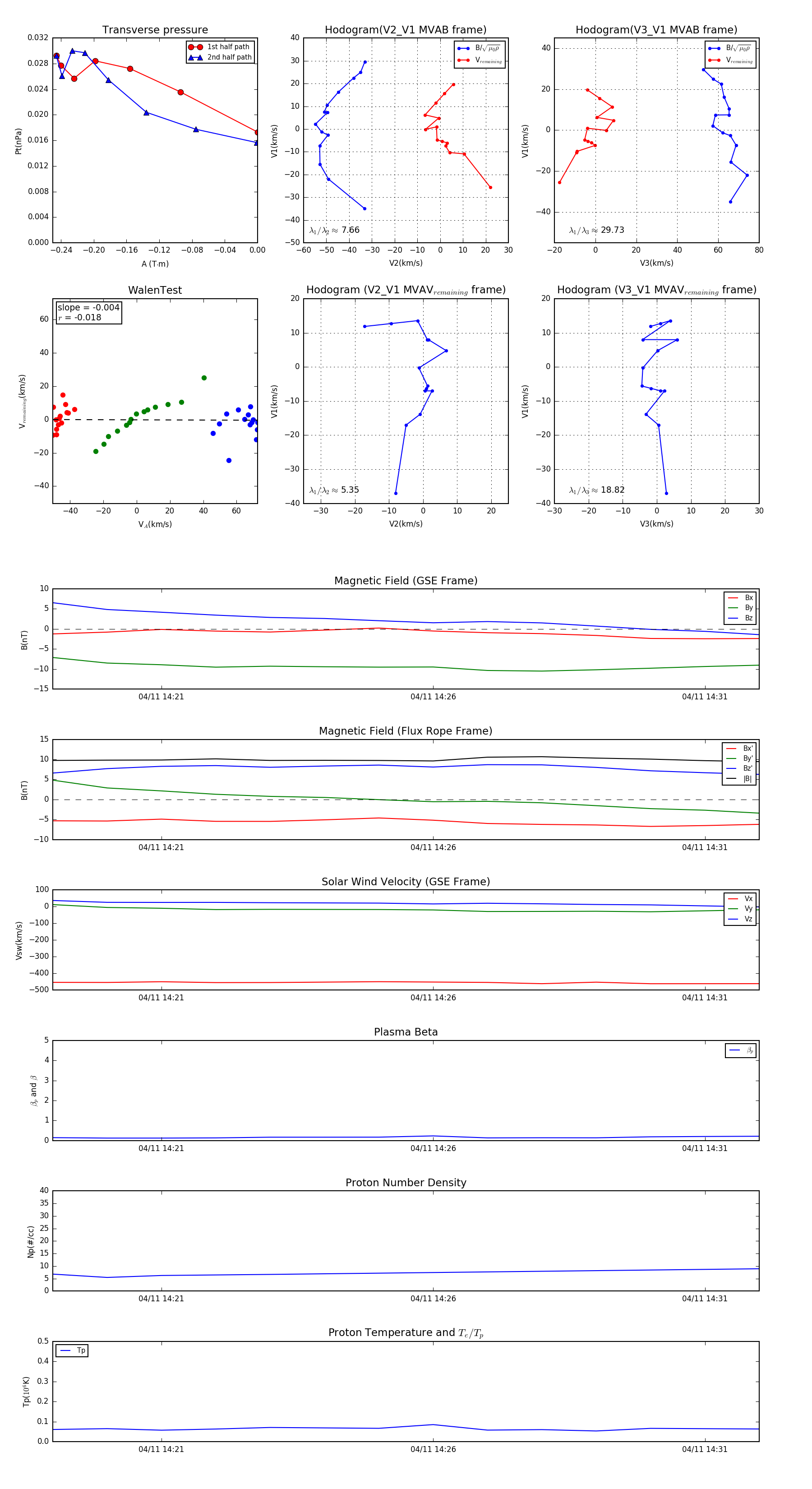The height and width of the screenshot is (1489, 812).
Task: Click the "Vy" legend entry
Action: [740, 909]
